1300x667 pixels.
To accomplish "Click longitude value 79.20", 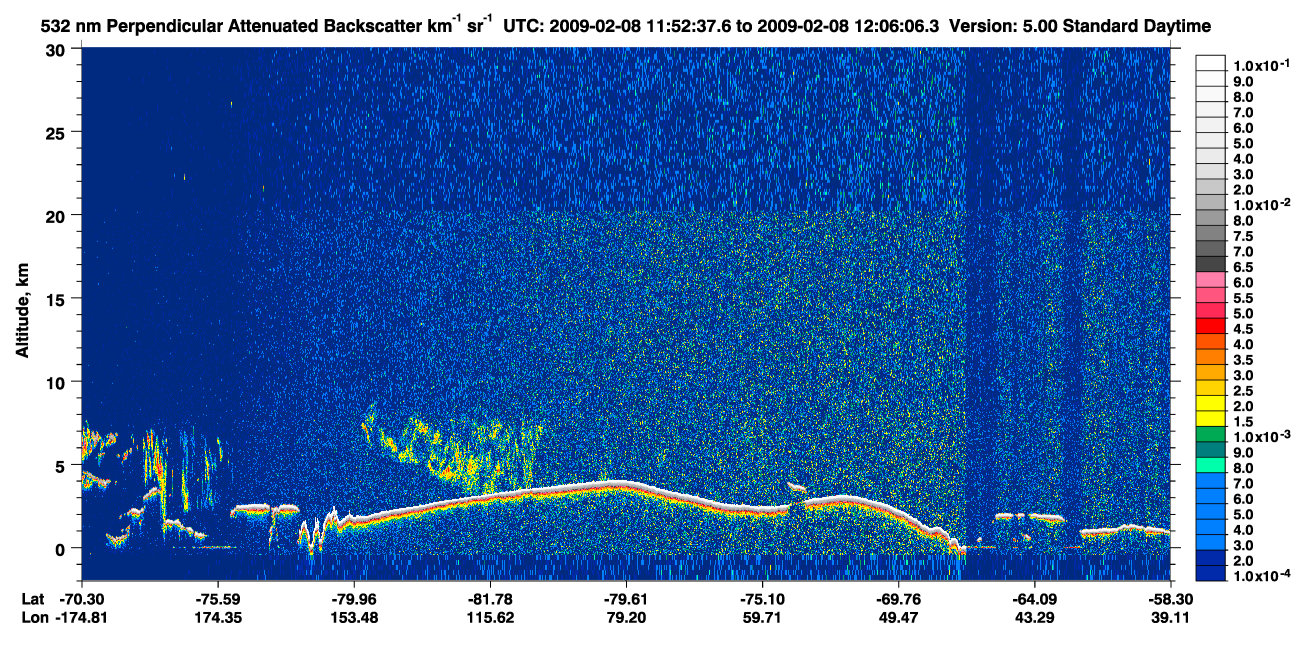I will (625, 617).
